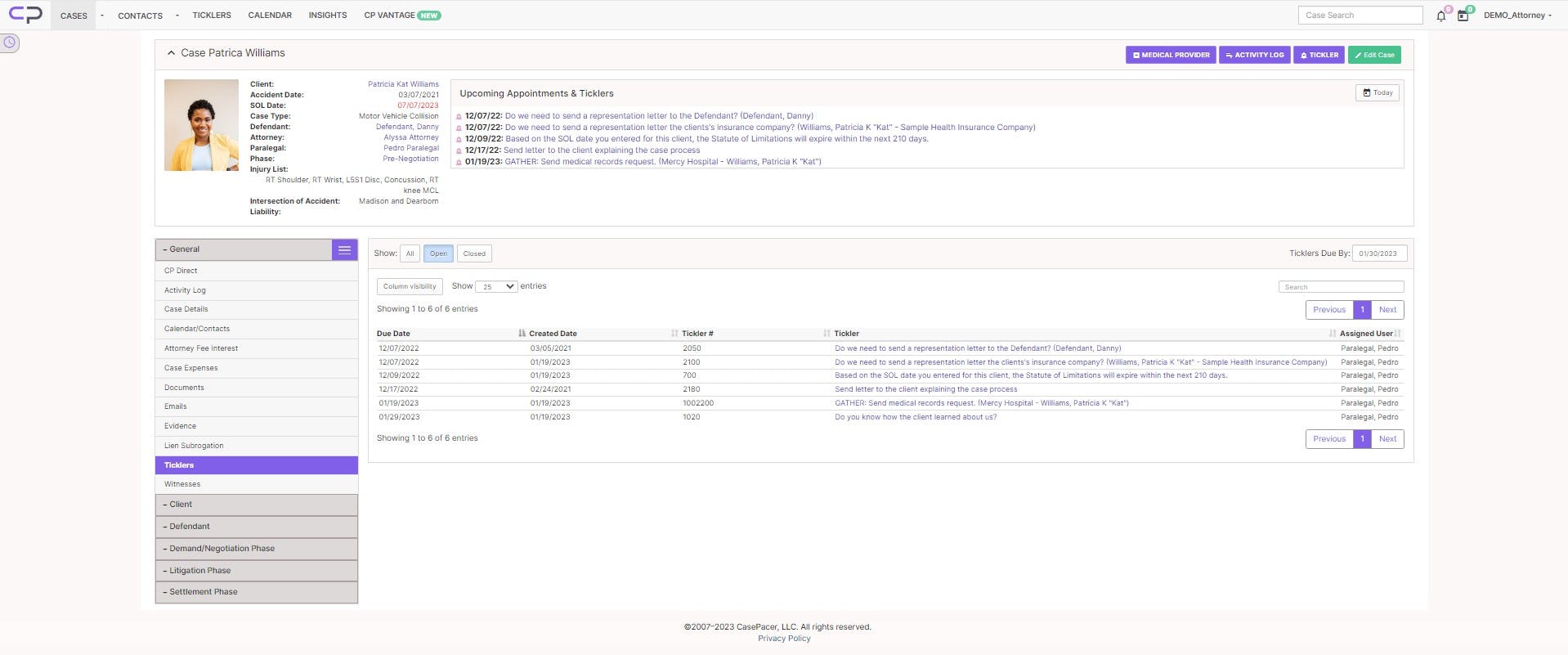Click bell icon beside 01/19/23 upcoming tickler
Image resolution: width=1568 pixels, height=655 pixels.
(459, 163)
